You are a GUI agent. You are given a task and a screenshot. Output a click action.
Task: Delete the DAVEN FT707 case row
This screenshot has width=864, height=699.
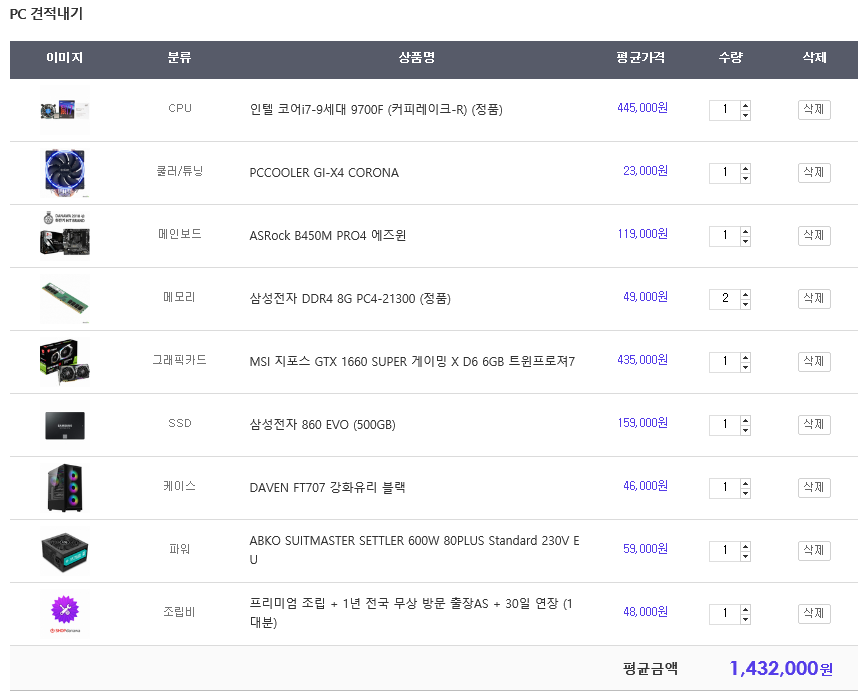click(x=814, y=487)
